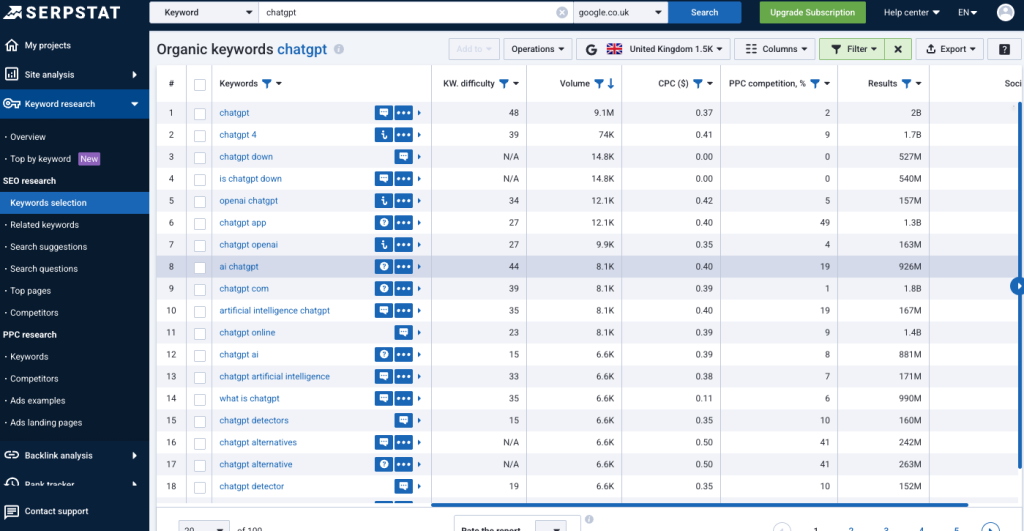Expand the Columns dropdown

click(x=773, y=49)
